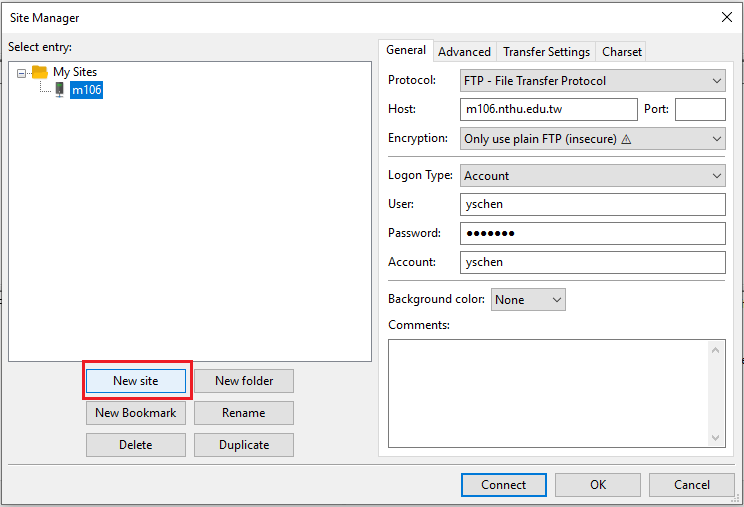Open the Logon Type dropdown
Screen dimensions: 744x507
(593, 176)
